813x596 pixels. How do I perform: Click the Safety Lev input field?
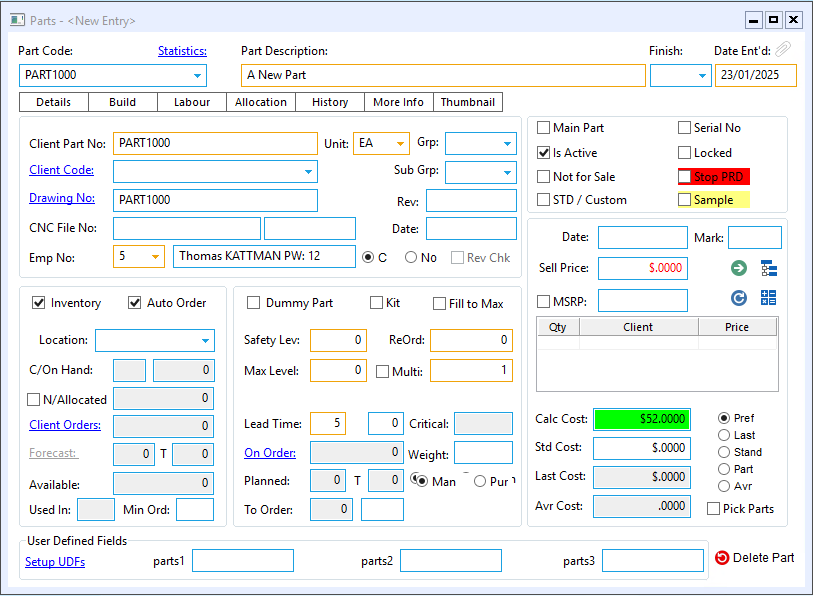coord(339,340)
